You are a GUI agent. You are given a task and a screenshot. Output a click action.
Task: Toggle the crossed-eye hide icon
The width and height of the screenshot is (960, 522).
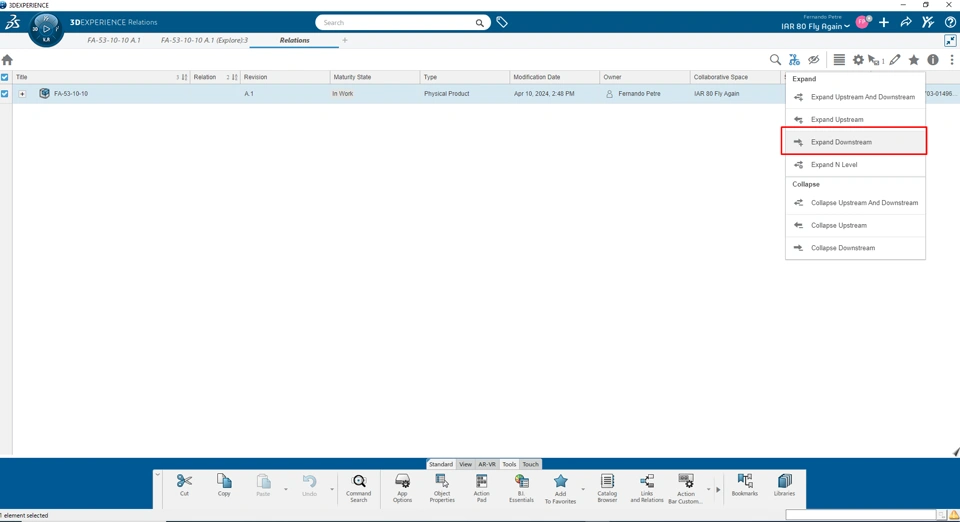coord(813,59)
